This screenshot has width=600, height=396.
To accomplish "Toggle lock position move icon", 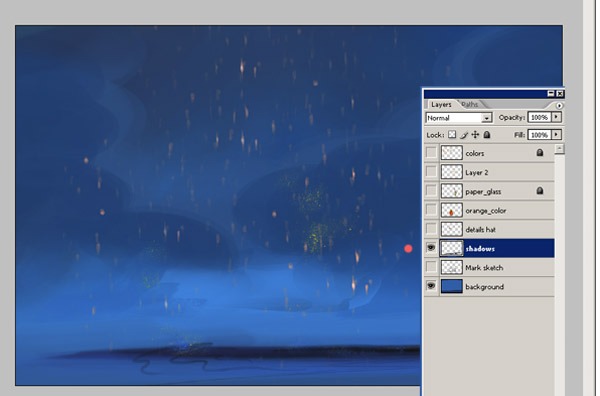I will (x=475, y=135).
